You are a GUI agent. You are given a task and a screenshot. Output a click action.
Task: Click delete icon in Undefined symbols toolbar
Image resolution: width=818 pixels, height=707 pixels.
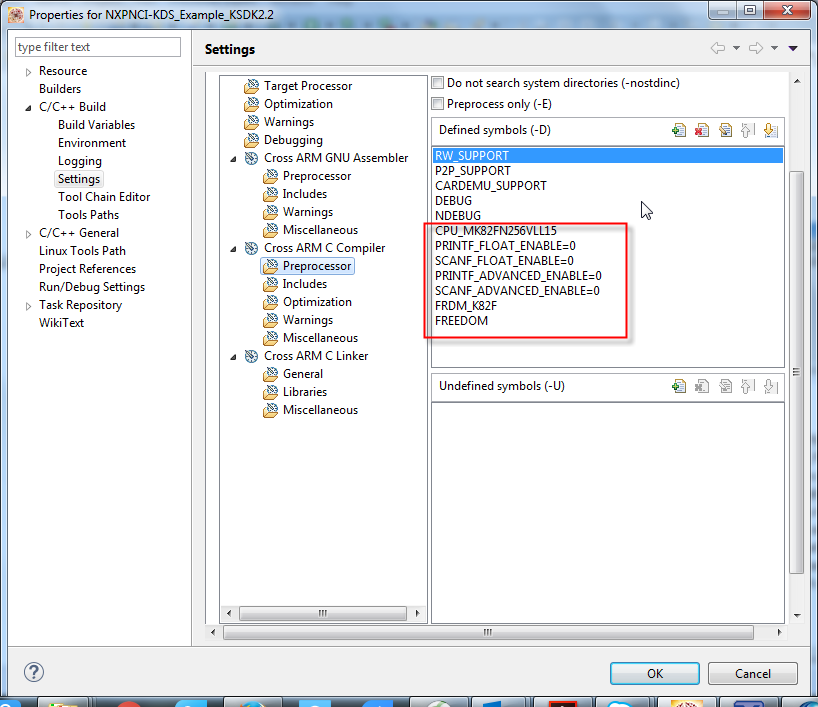pos(702,386)
